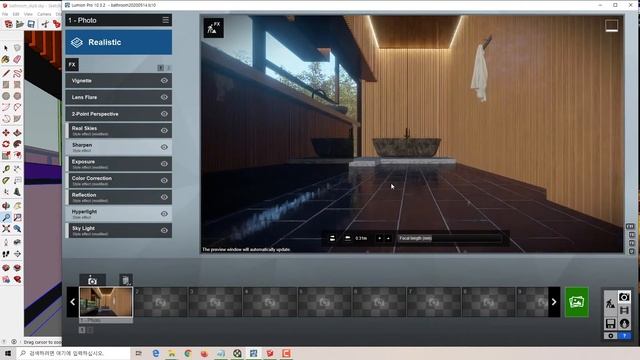Select SketchUp Paint Bucket tool

coord(6,60)
